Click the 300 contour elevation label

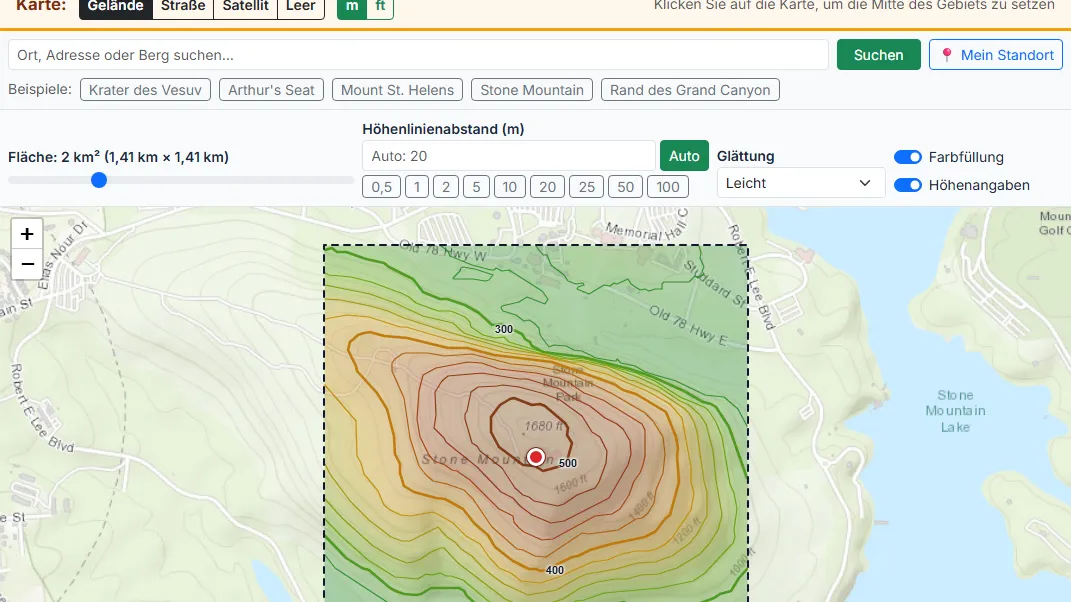pyautogui.click(x=503, y=329)
